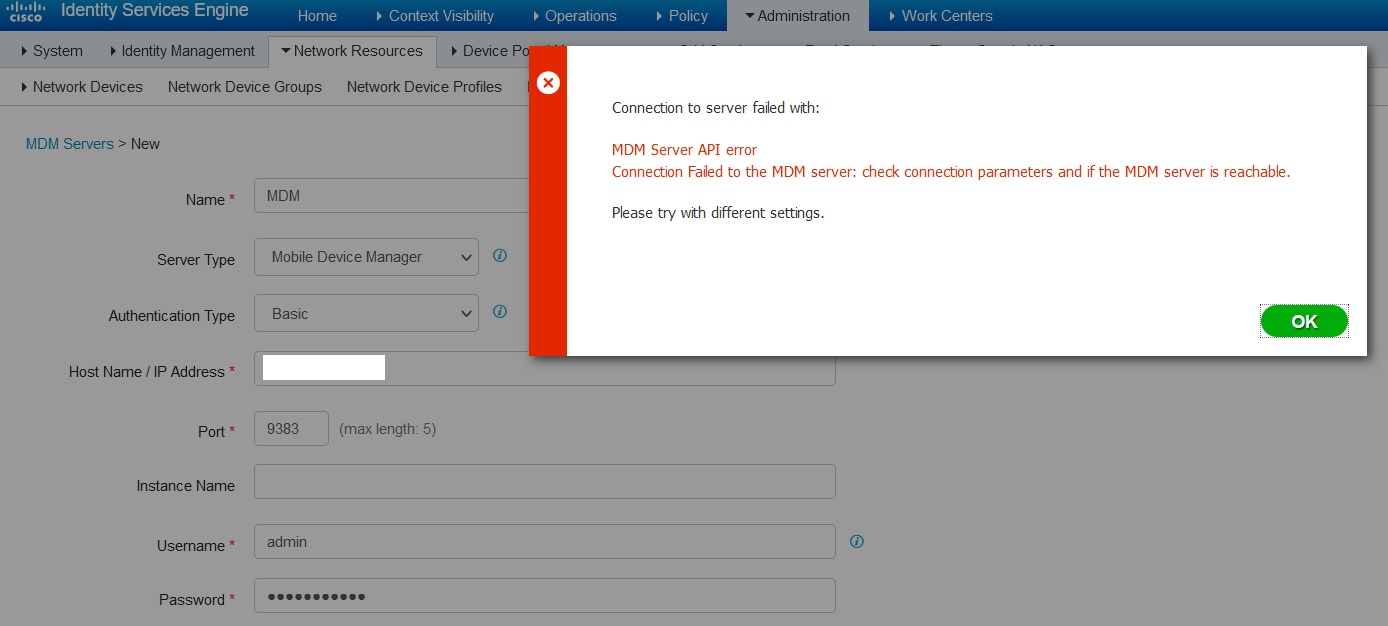Click the red error X icon in dialog

tap(548, 83)
